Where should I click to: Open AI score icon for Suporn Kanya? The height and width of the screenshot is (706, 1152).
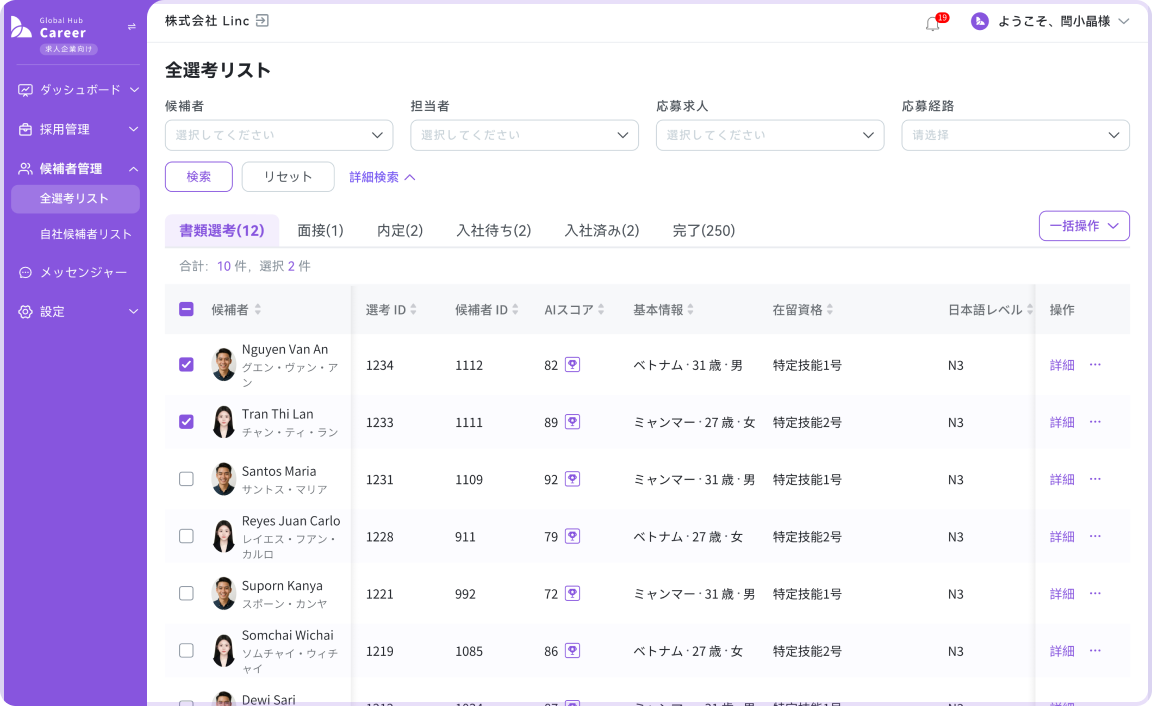(572, 594)
